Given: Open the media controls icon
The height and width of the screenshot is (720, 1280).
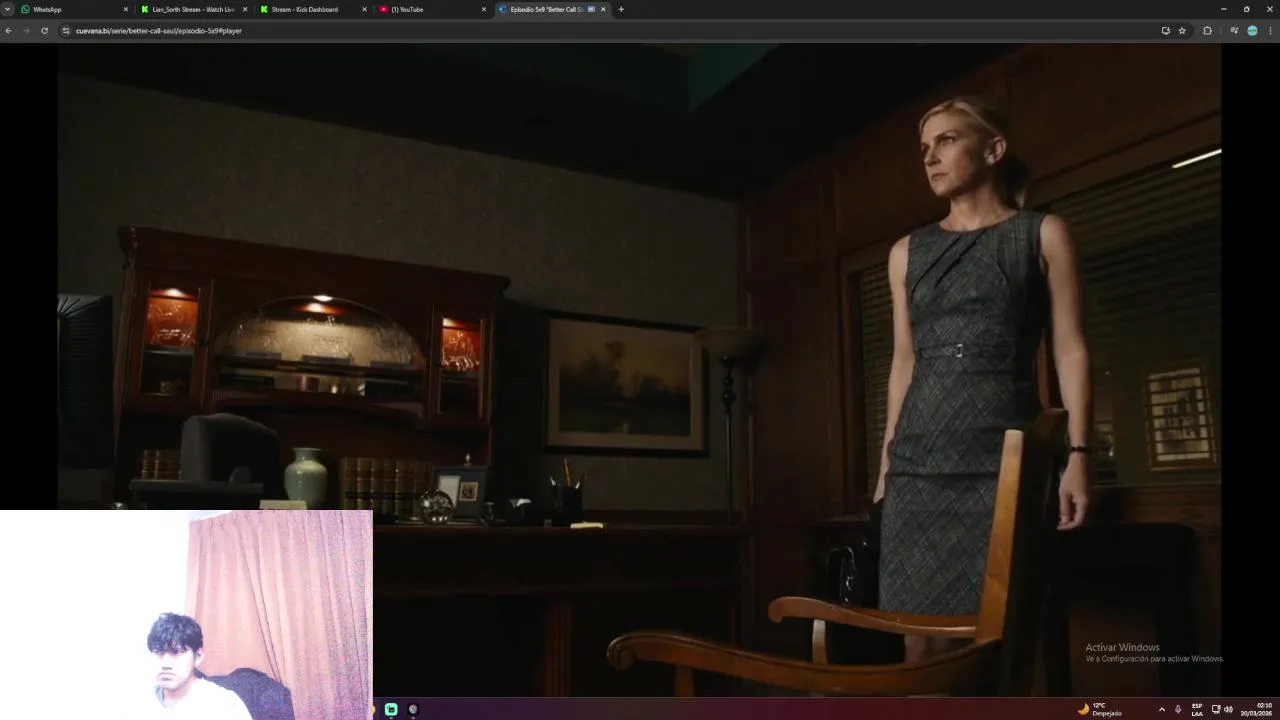Looking at the screenshot, I should 1234,31.
